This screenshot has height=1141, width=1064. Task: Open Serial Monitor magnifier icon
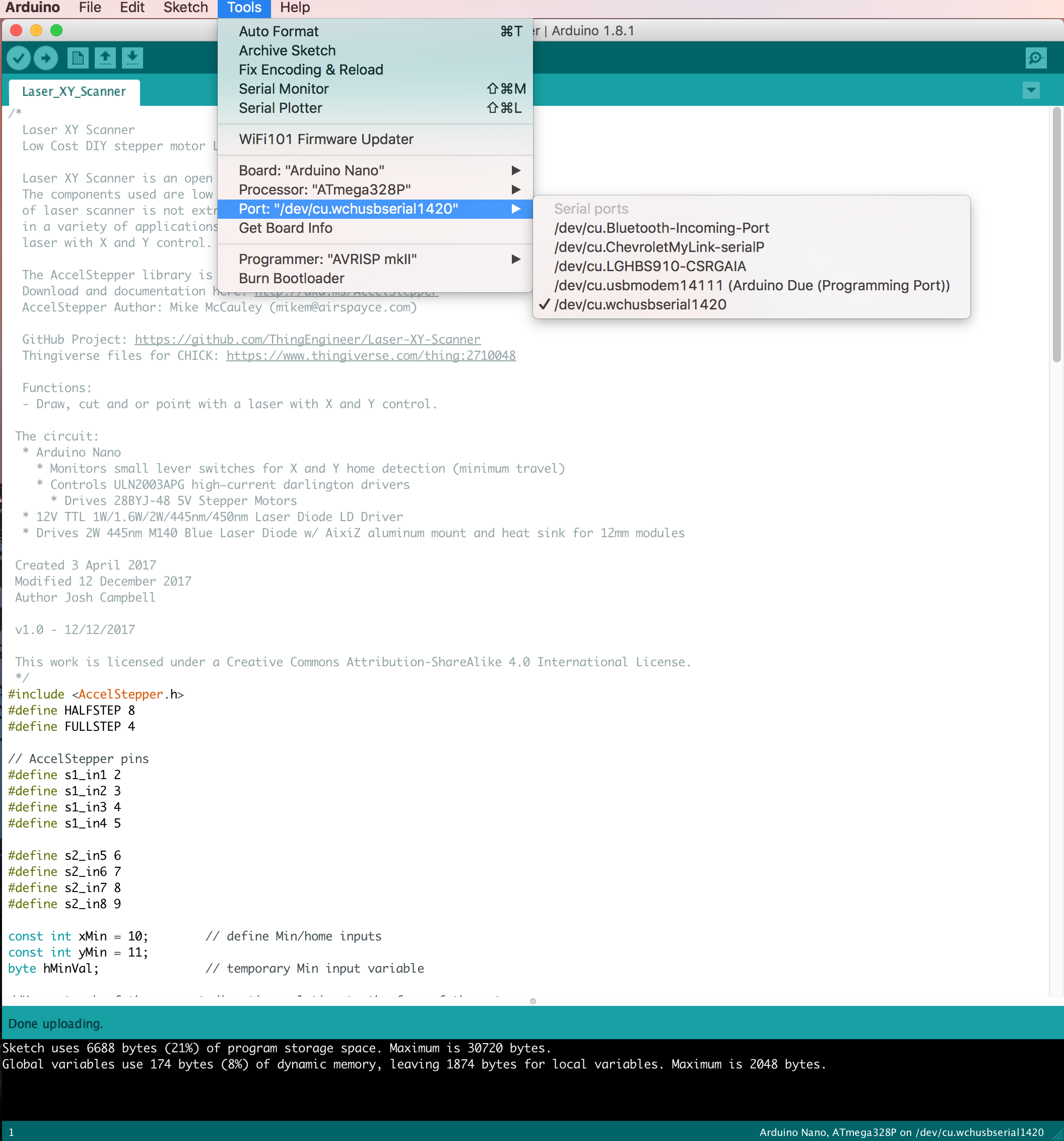point(1035,58)
